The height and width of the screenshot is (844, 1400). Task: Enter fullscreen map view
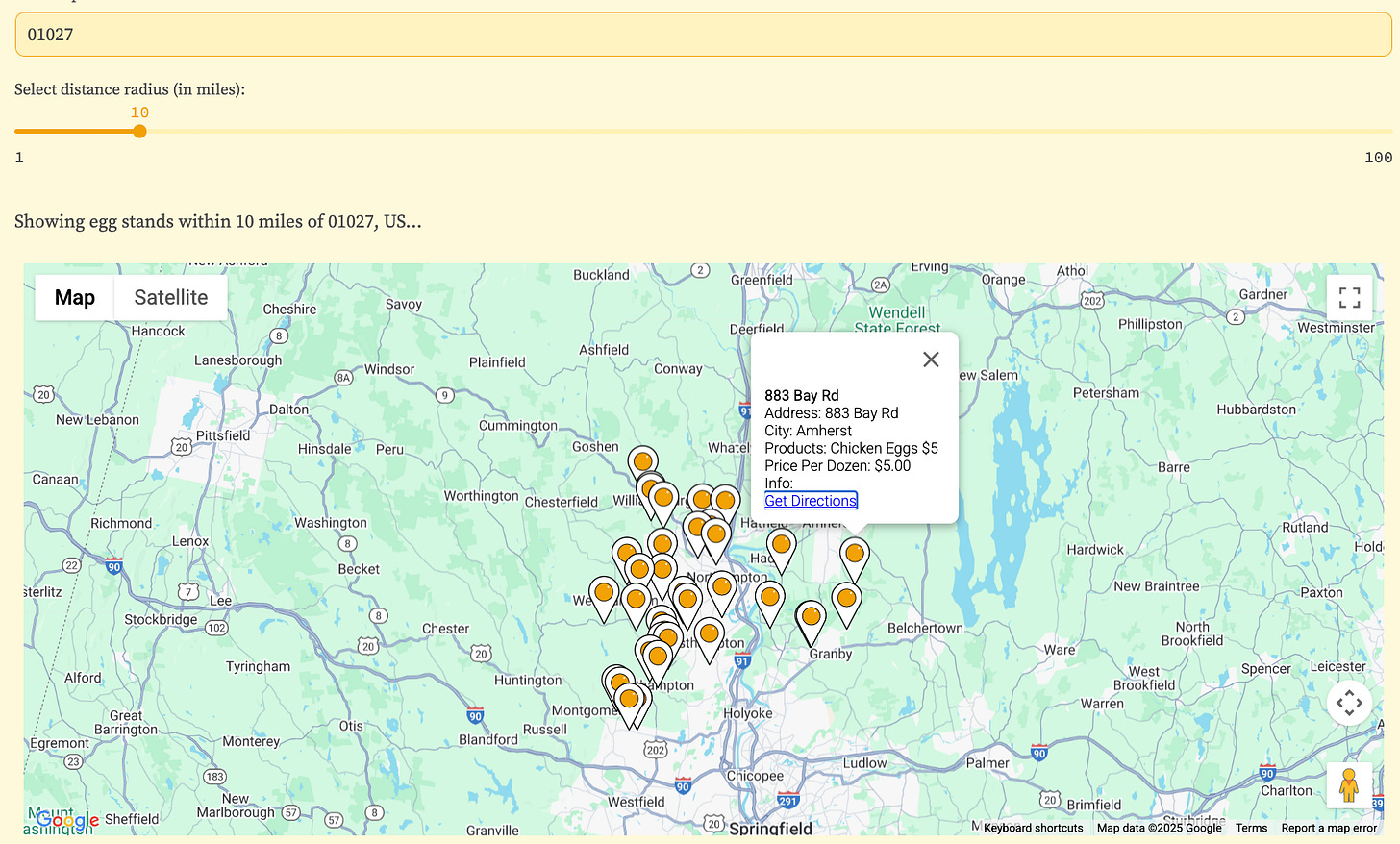pos(1349,298)
